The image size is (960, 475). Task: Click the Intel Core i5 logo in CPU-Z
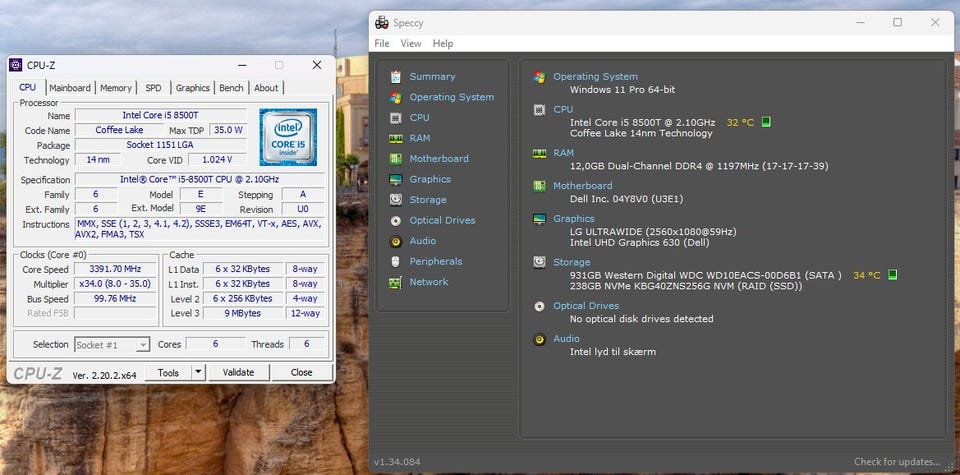pos(288,137)
